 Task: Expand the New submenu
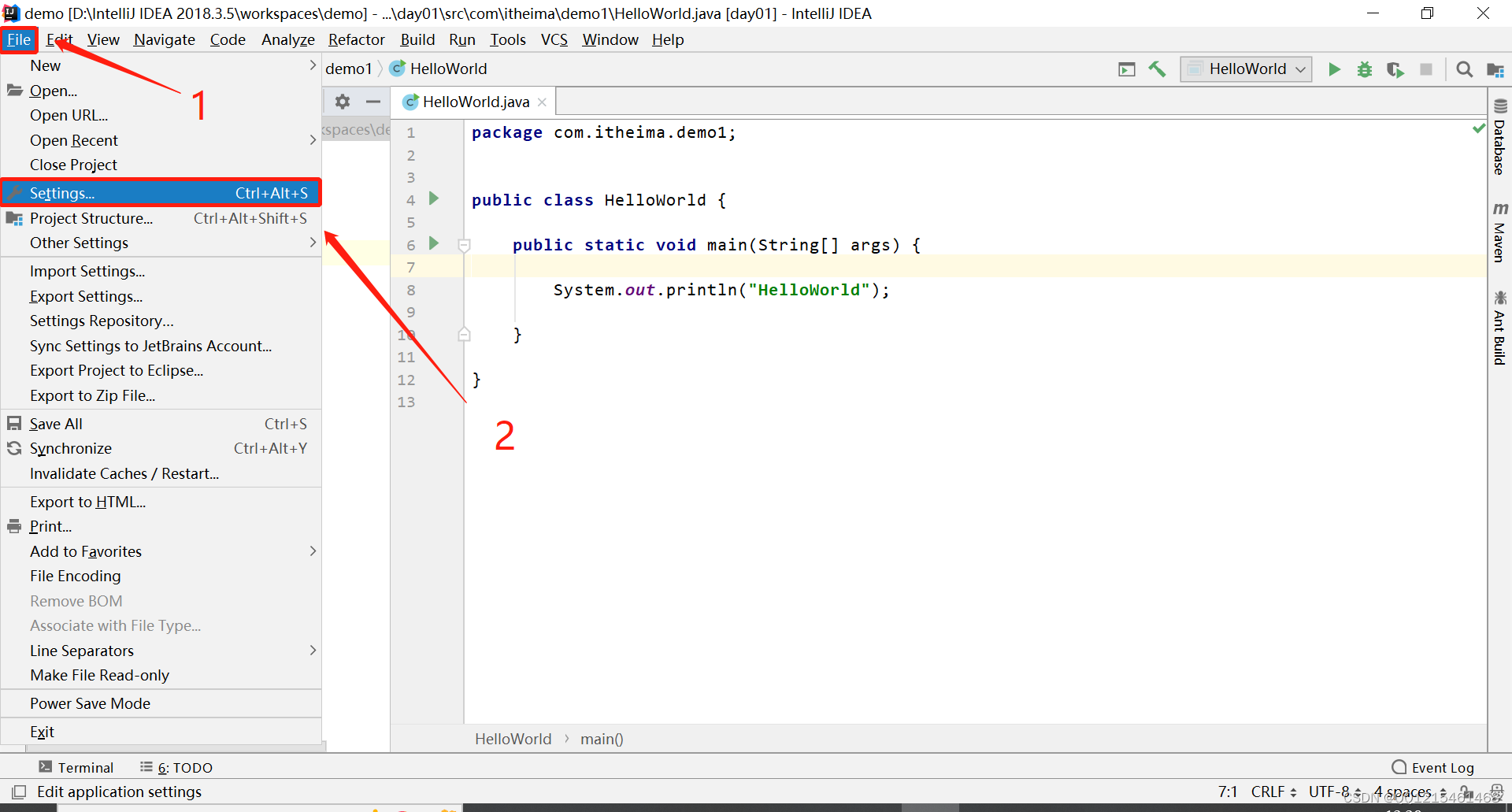click(161, 65)
